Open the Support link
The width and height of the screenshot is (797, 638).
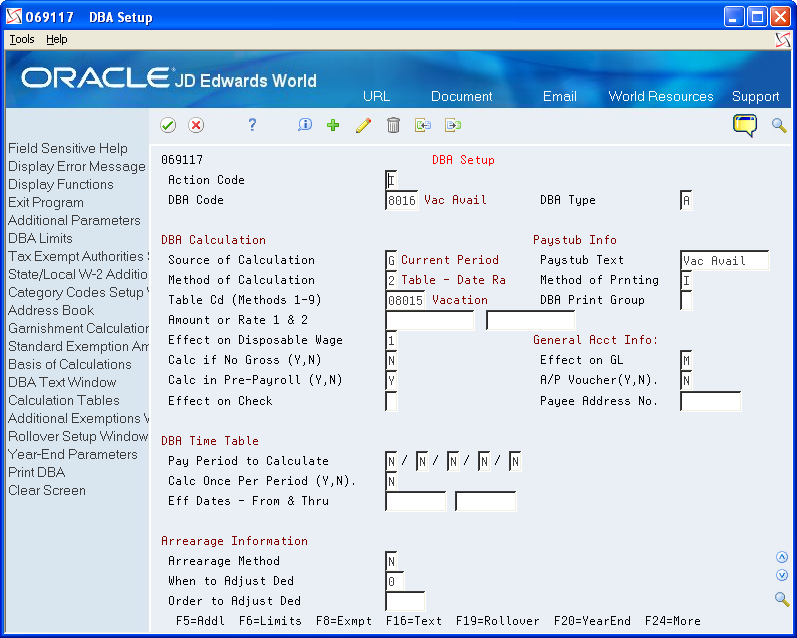pyautogui.click(x=755, y=97)
